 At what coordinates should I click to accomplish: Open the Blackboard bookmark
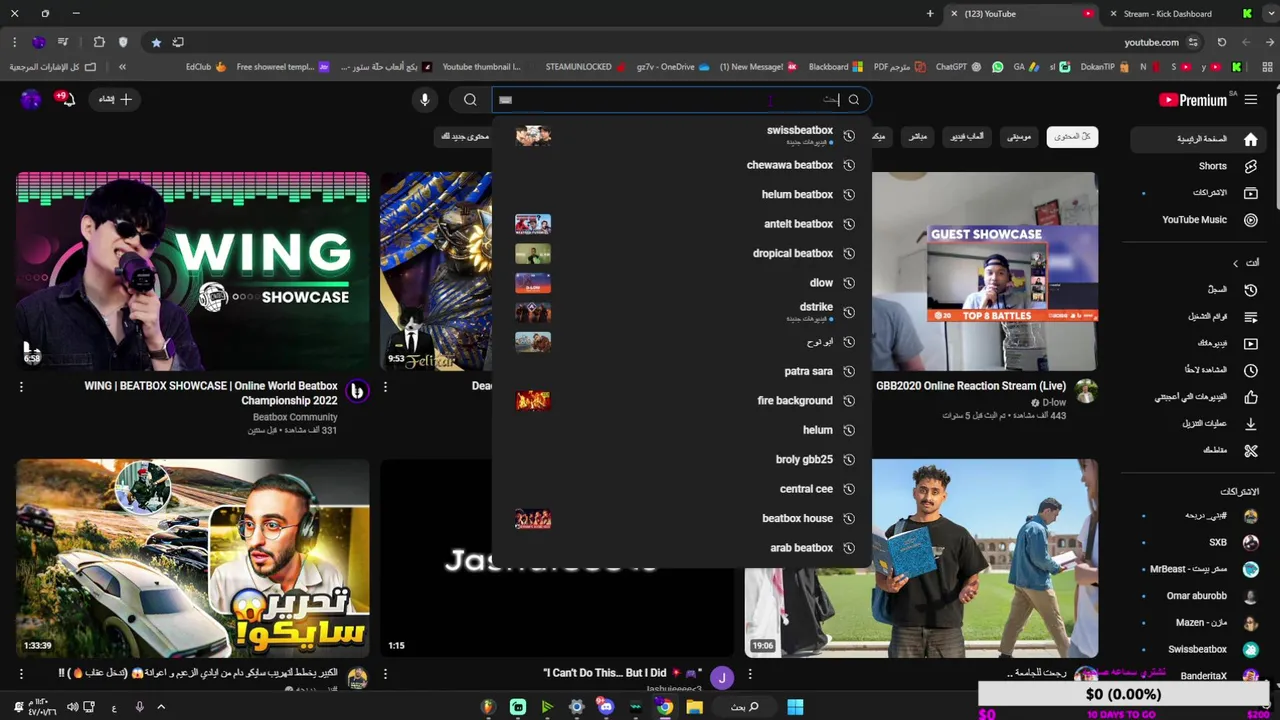point(836,67)
